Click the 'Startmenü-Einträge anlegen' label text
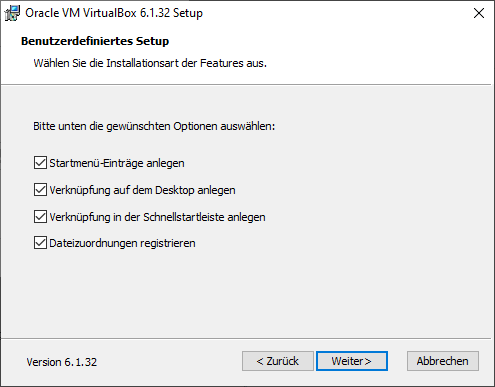 [117, 163]
